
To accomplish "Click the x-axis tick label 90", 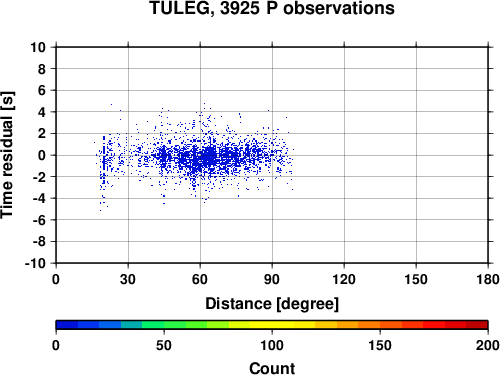I will (272, 279).
